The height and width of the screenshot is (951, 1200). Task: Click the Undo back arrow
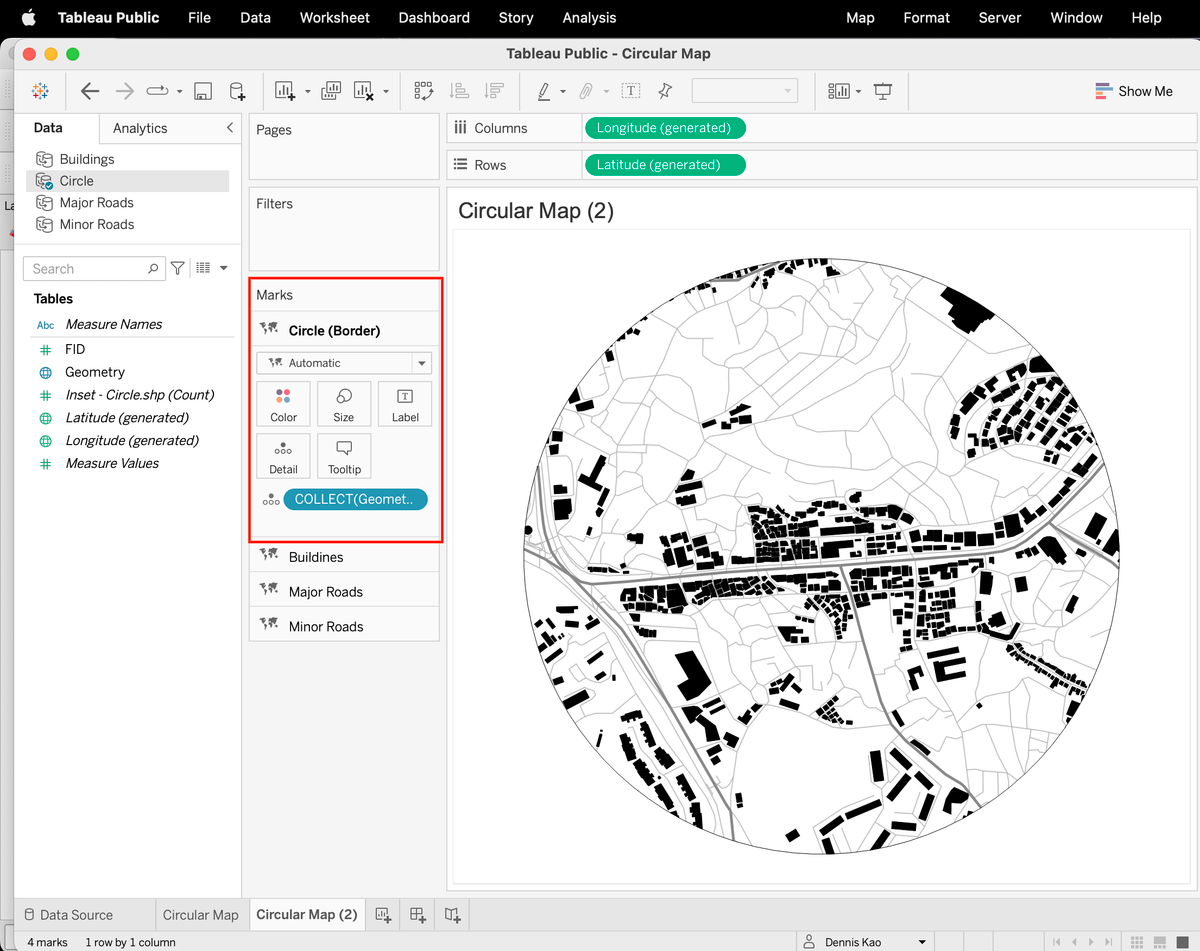point(90,91)
